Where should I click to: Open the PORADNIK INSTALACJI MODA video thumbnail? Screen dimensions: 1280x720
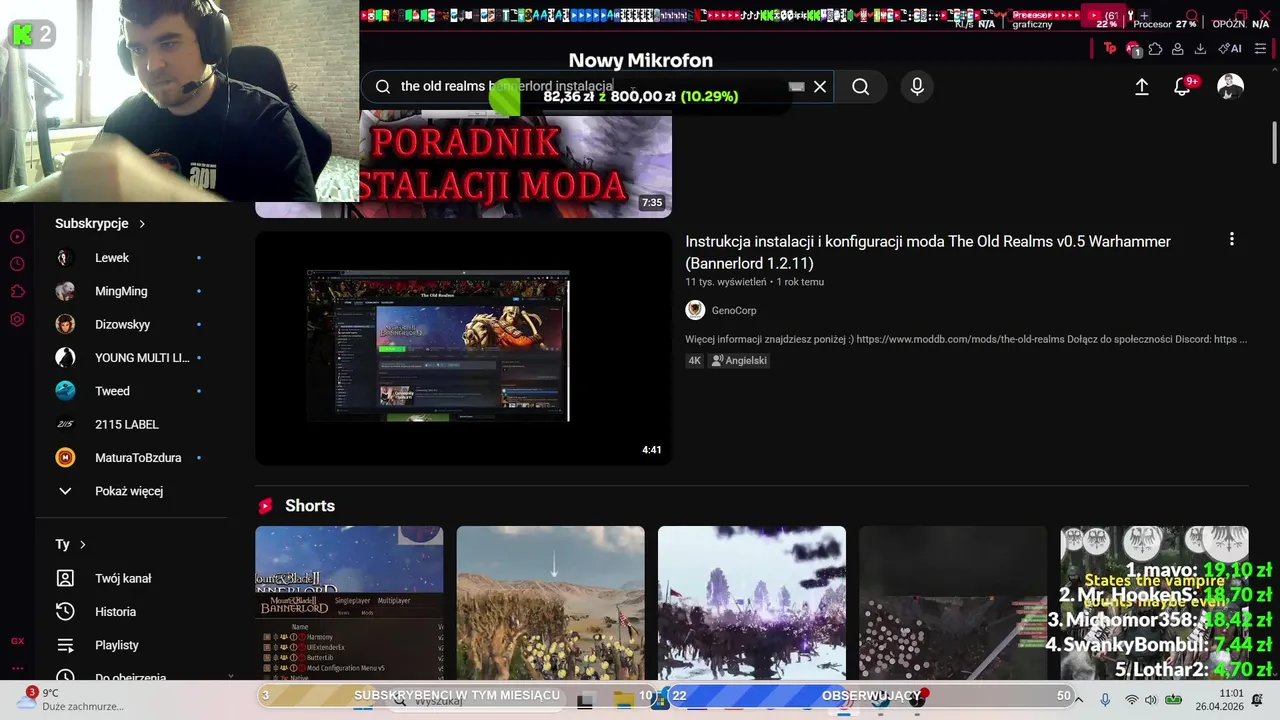coord(515,163)
